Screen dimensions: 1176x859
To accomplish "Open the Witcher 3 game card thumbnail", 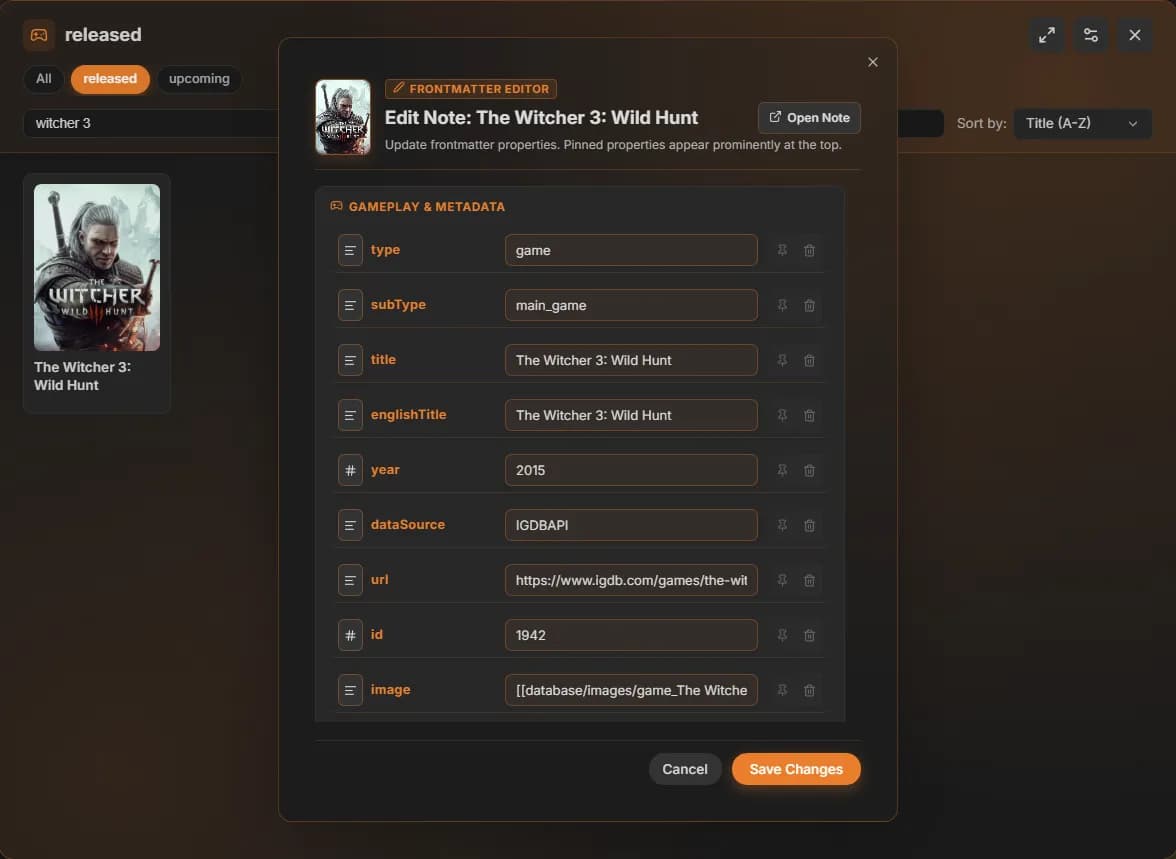I will coord(97,267).
